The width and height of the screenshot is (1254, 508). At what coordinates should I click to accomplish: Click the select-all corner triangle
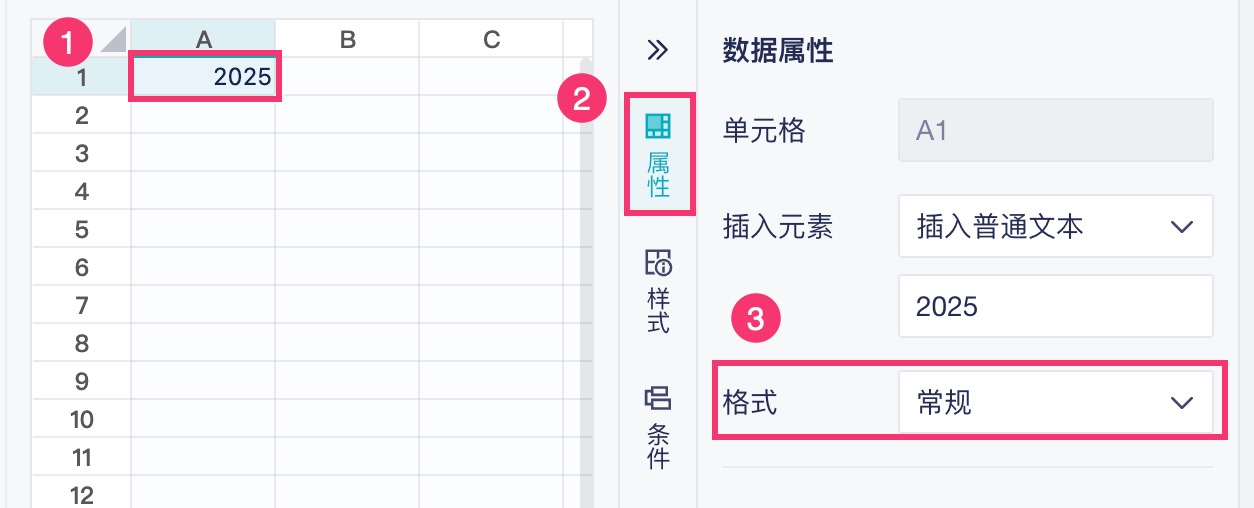point(112,40)
